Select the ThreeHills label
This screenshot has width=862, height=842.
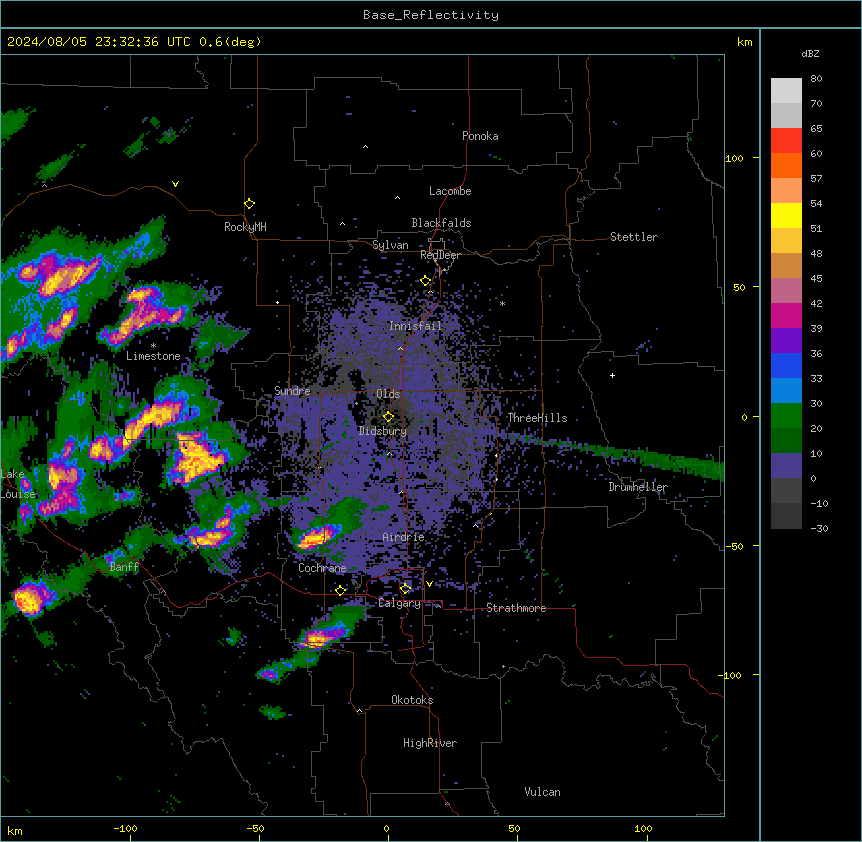(x=537, y=418)
